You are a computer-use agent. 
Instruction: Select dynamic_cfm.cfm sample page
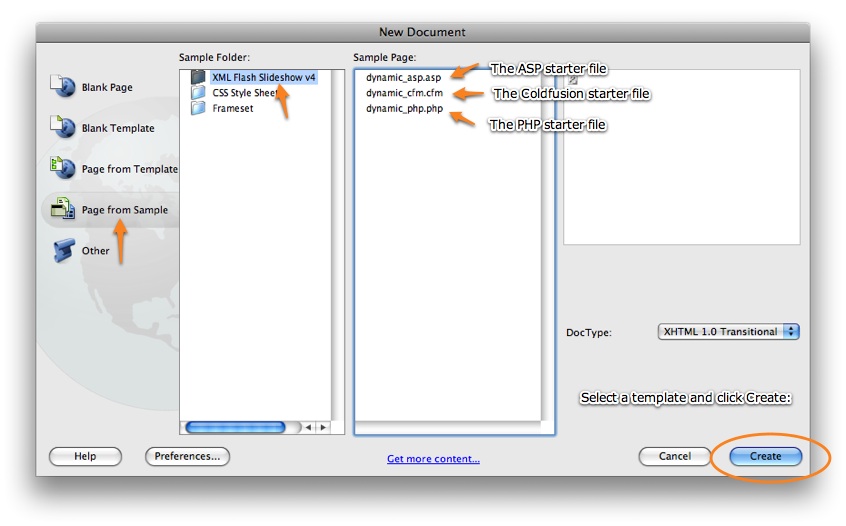[x=404, y=93]
